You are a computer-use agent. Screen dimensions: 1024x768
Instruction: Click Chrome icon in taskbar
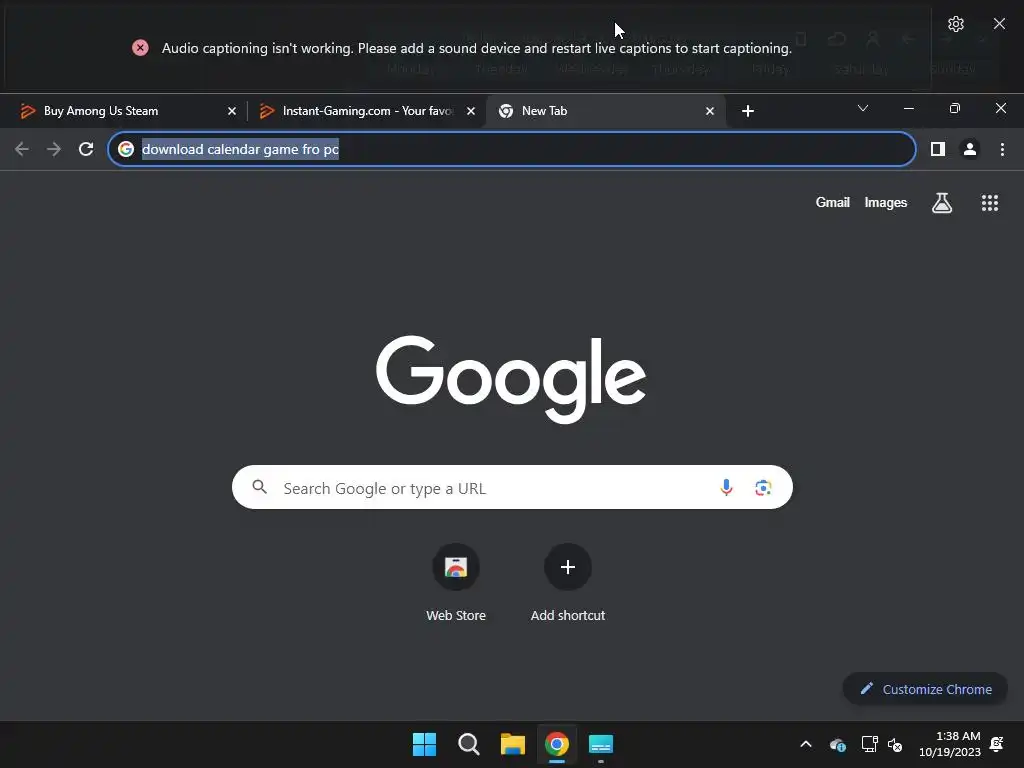(x=557, y=744)
